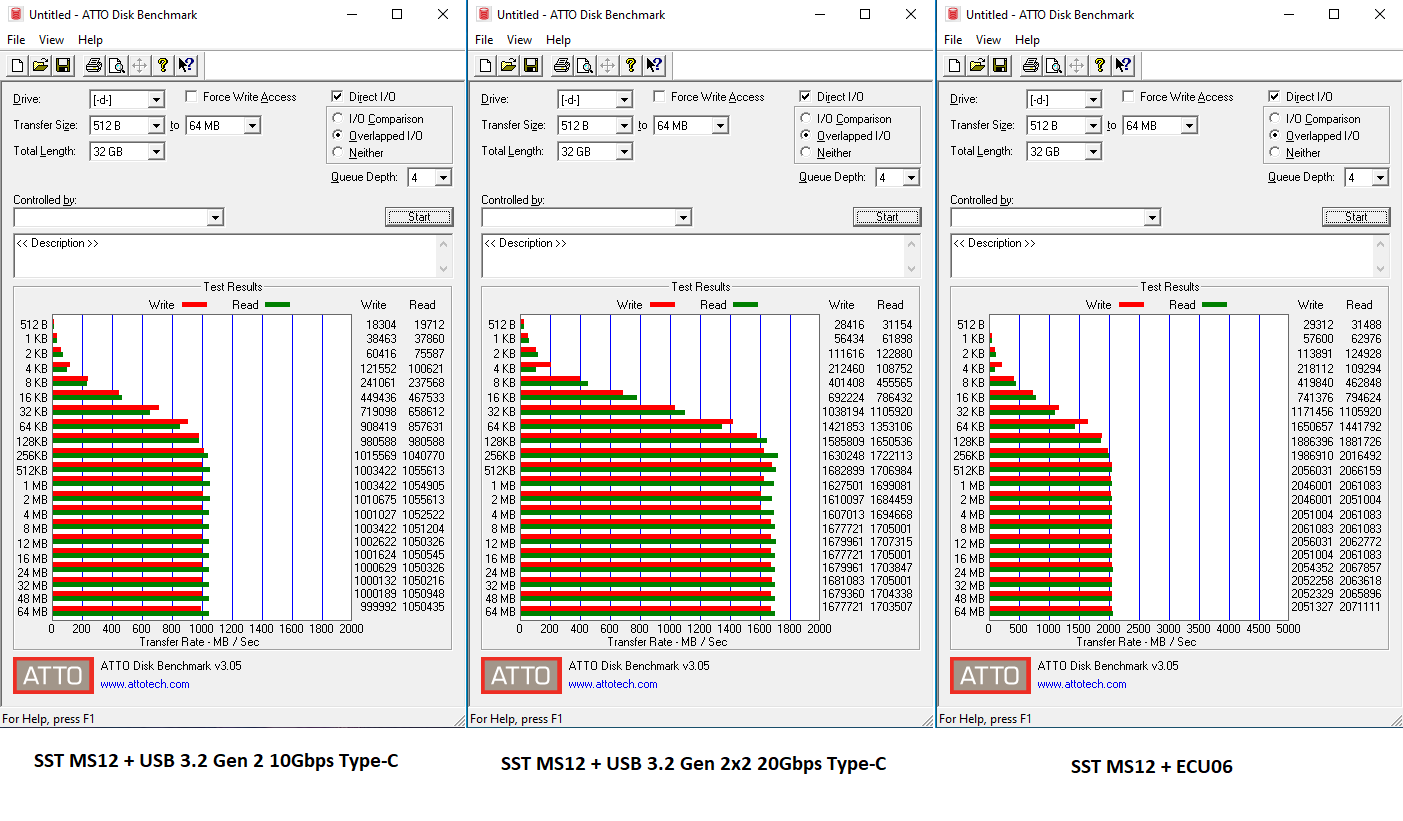Enable Force Write Access in right ATTO window
This screenshot has width=1403, height=821.
pos(1128,97)
